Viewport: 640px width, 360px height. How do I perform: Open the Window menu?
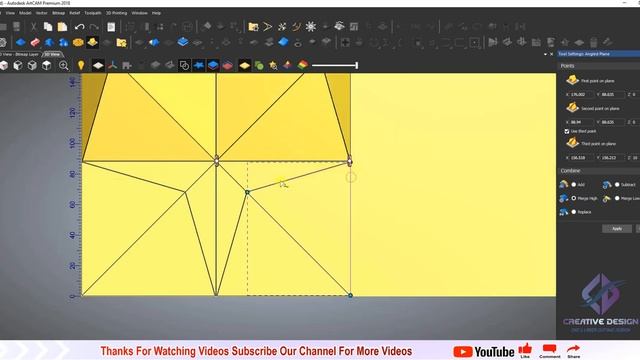click(140, 13)
